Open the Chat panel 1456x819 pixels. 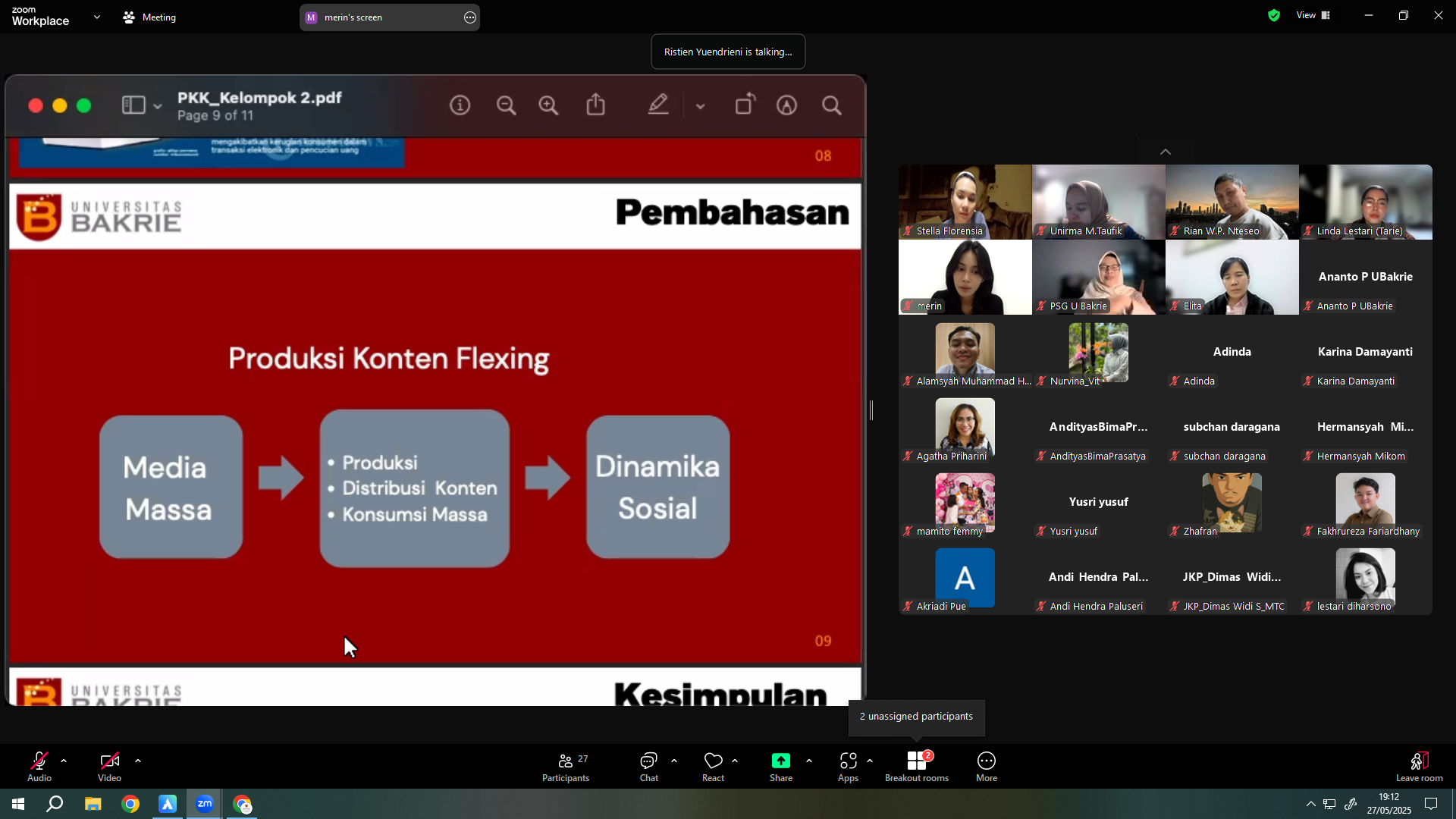pyautogui.click(x=649, y=767)
